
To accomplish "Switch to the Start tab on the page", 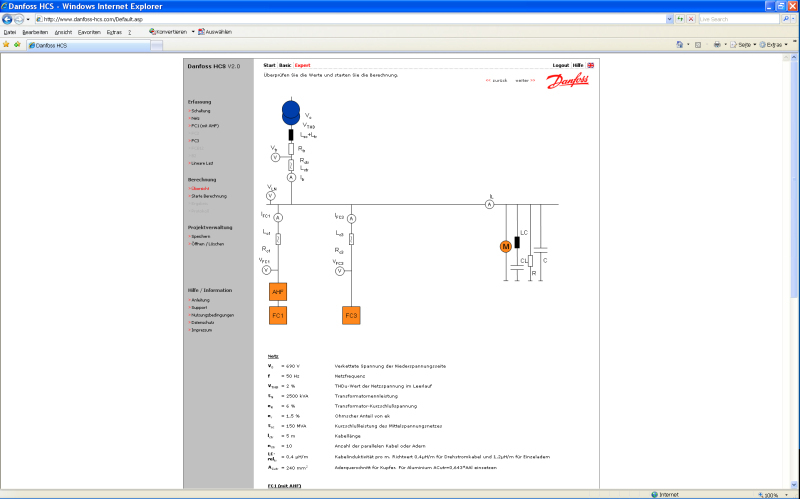I will [x=269, y=65].
